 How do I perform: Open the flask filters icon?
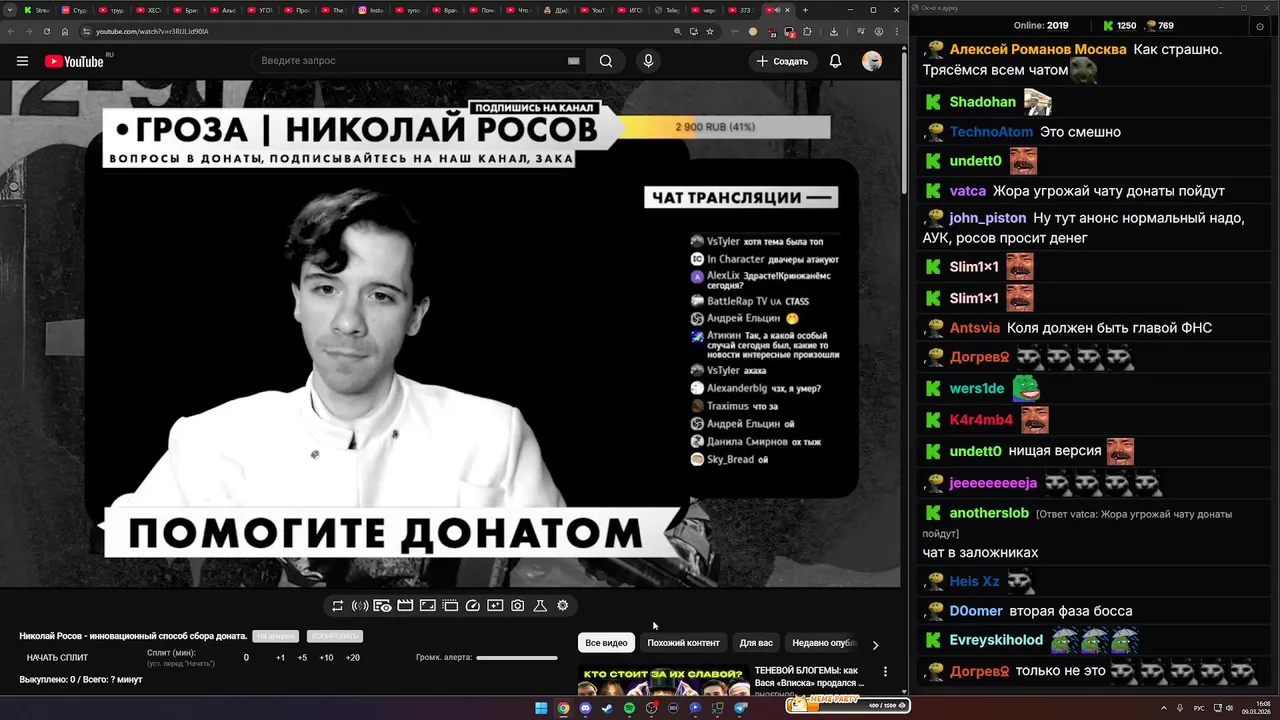click(540, 605)
